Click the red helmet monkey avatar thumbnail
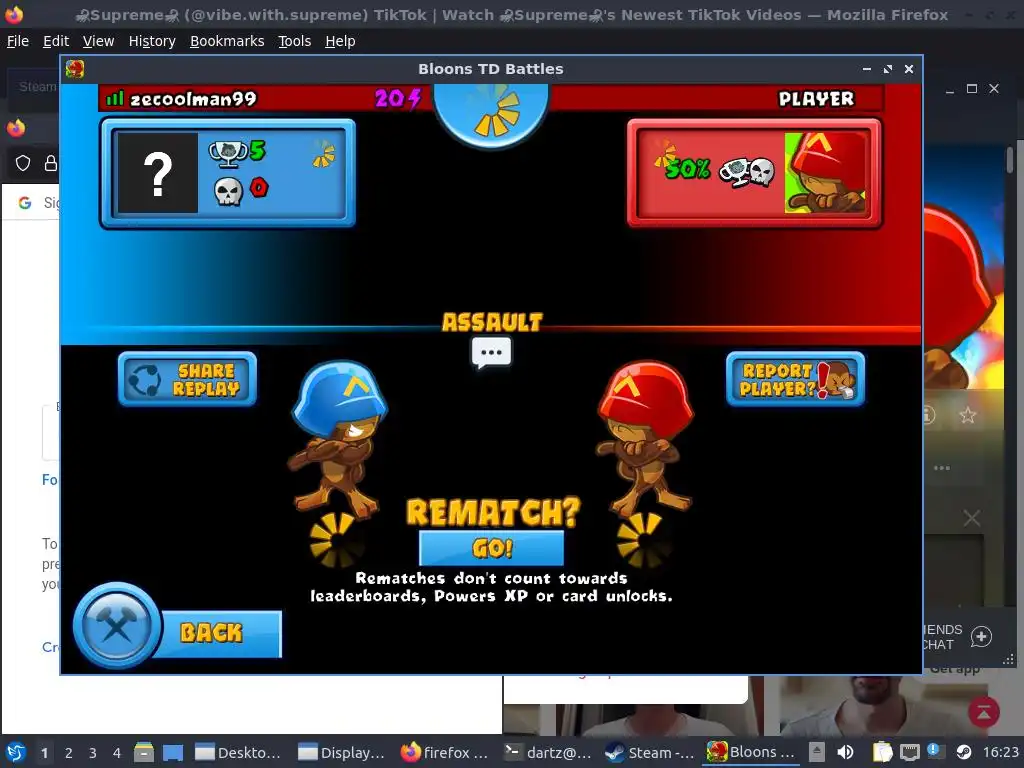 coord(827,173)
